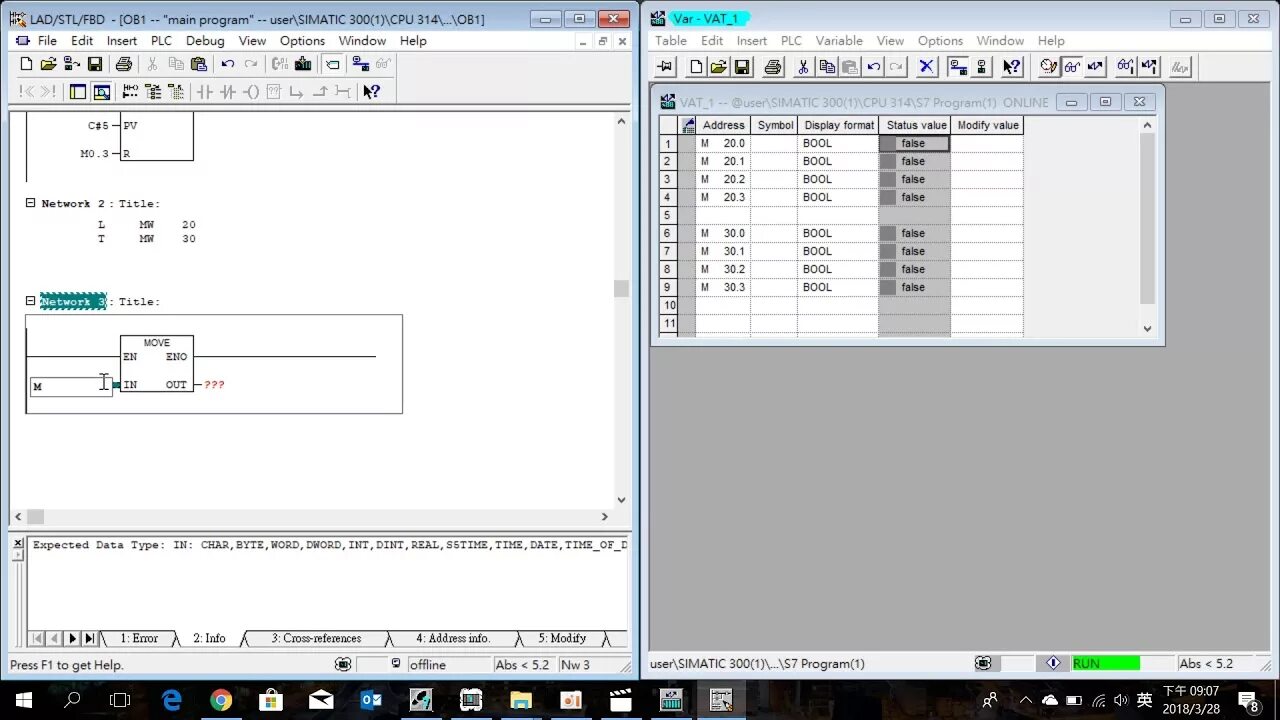Open branch tool in LAD toolbar
Viewport: 1280px width, 720px height.
click(x=296, y=92)
